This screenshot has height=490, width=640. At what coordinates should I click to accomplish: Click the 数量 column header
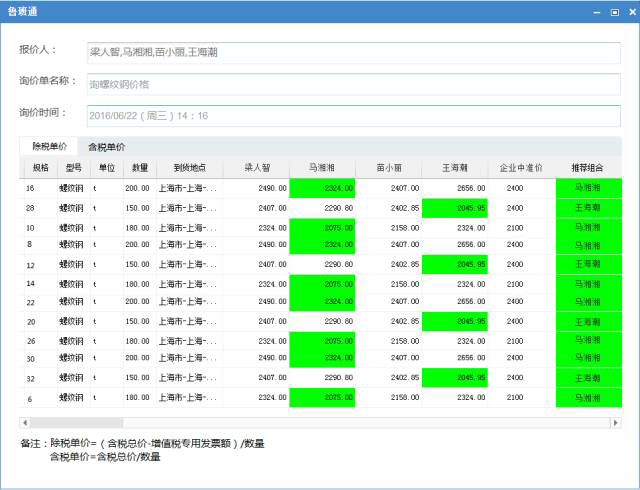coord(139,167)
